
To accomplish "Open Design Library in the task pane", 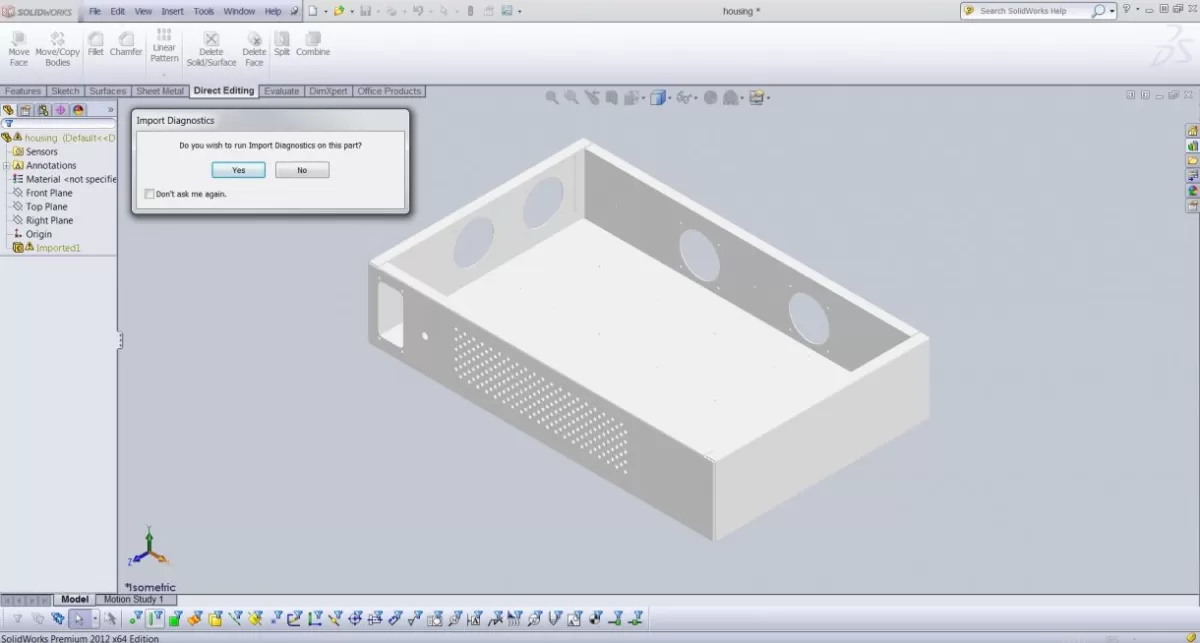I will coord(1192,146).
